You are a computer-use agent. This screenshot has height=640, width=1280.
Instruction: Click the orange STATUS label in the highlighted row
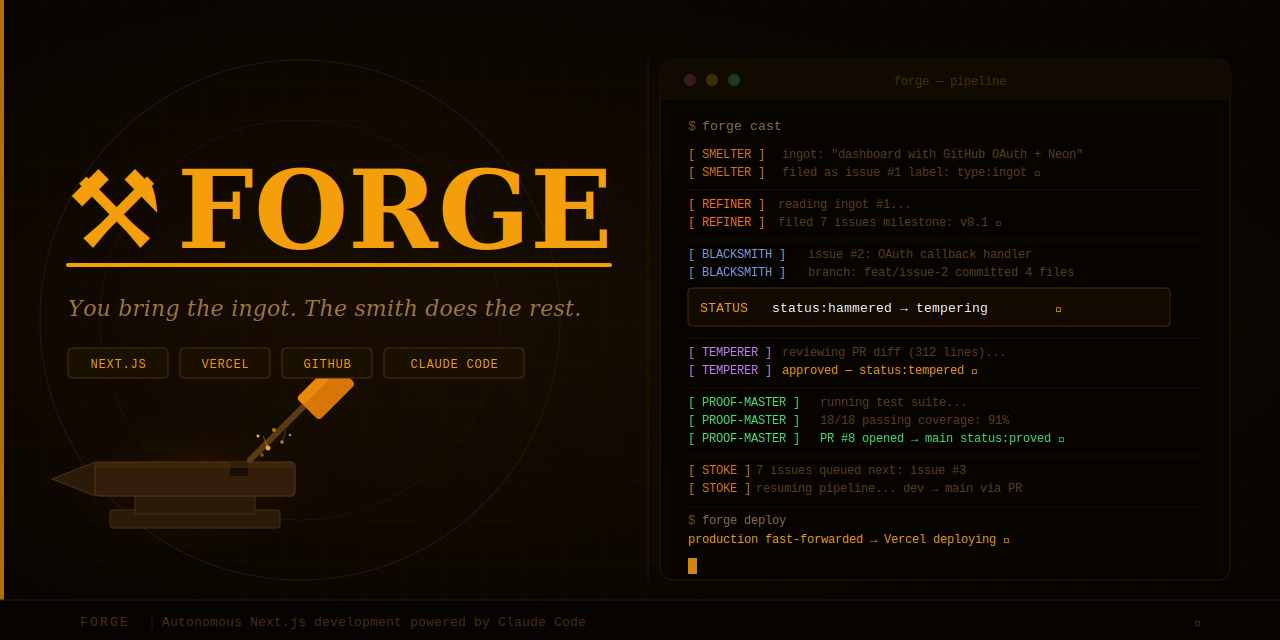point(724,308)
